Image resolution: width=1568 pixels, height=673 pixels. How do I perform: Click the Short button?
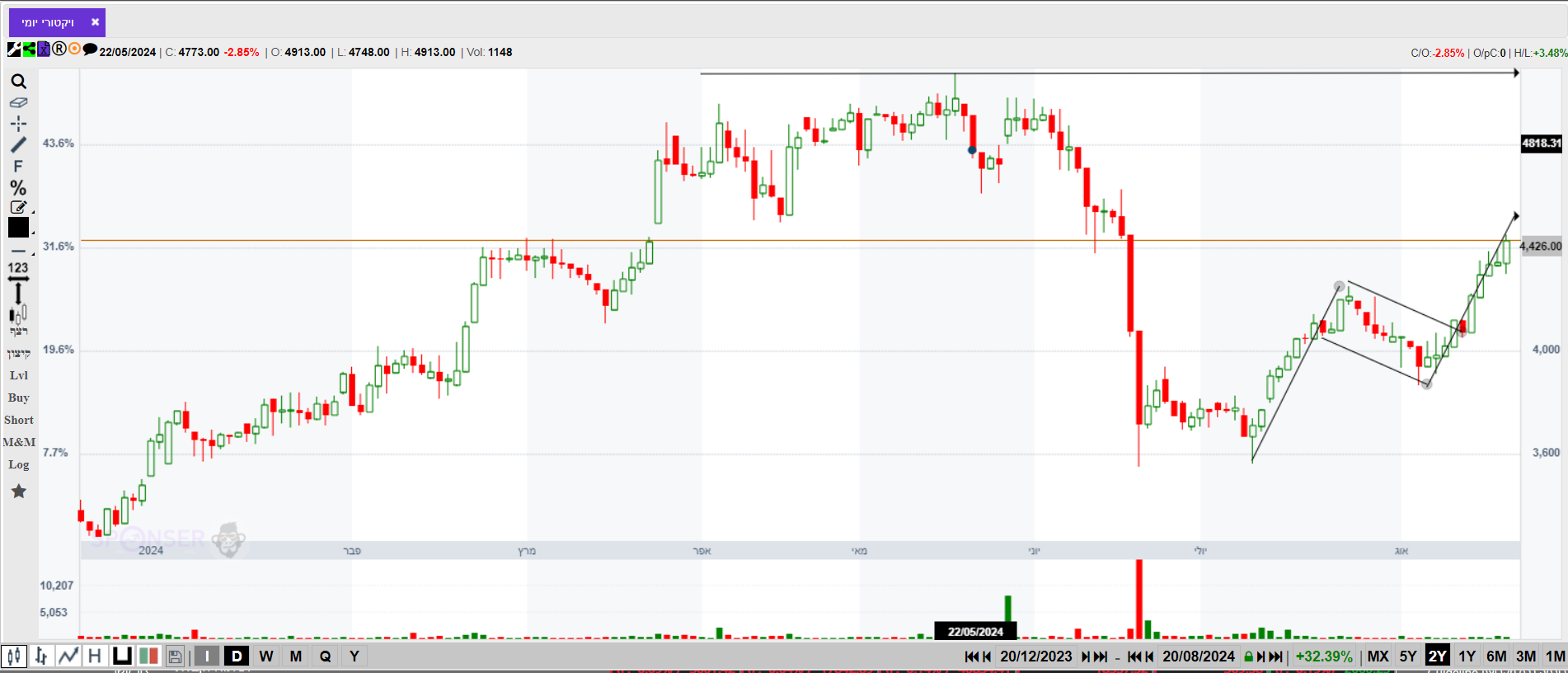(x=19, y=420)
